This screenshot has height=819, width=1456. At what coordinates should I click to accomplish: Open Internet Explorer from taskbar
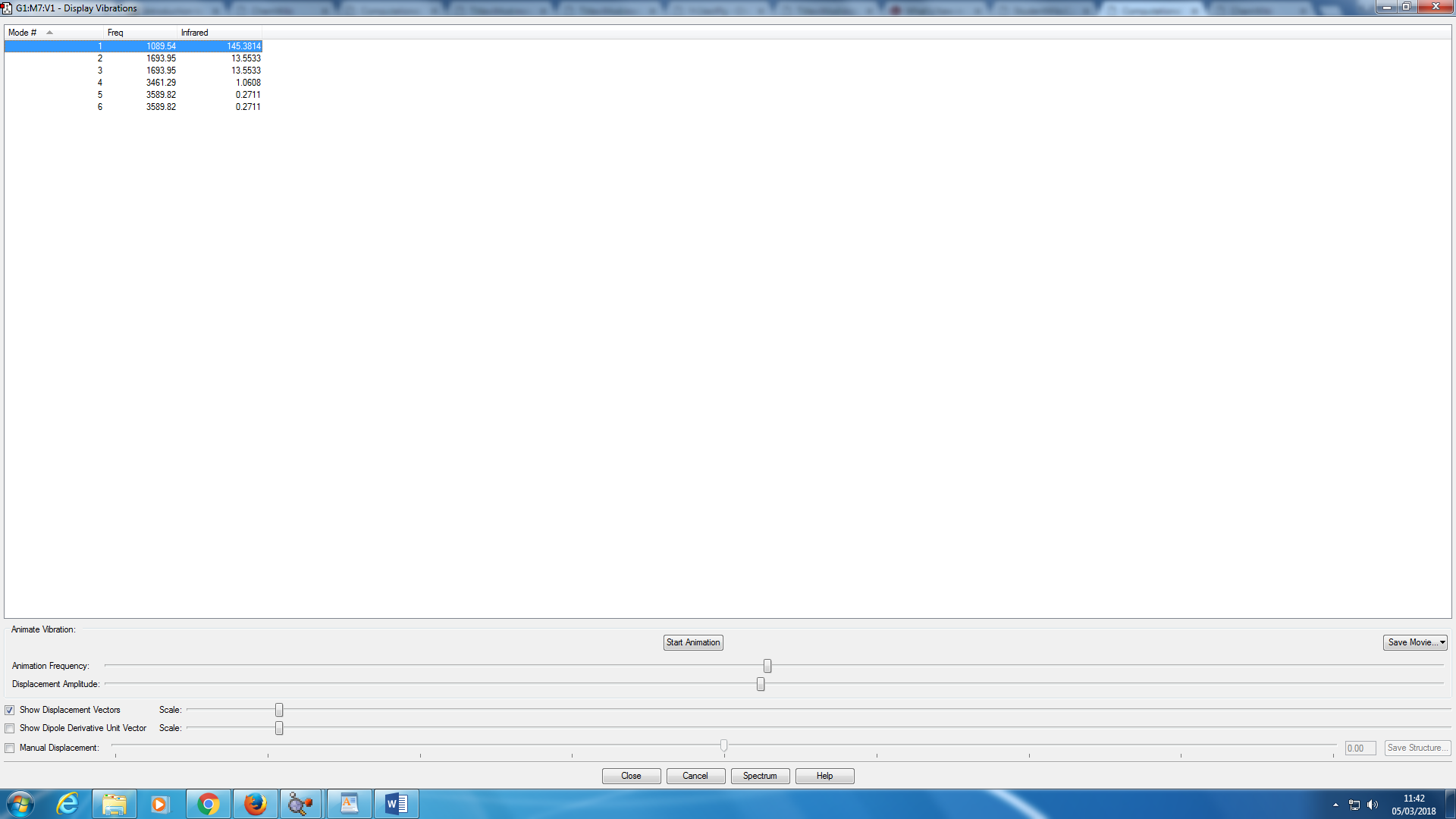tap(67, 804)
